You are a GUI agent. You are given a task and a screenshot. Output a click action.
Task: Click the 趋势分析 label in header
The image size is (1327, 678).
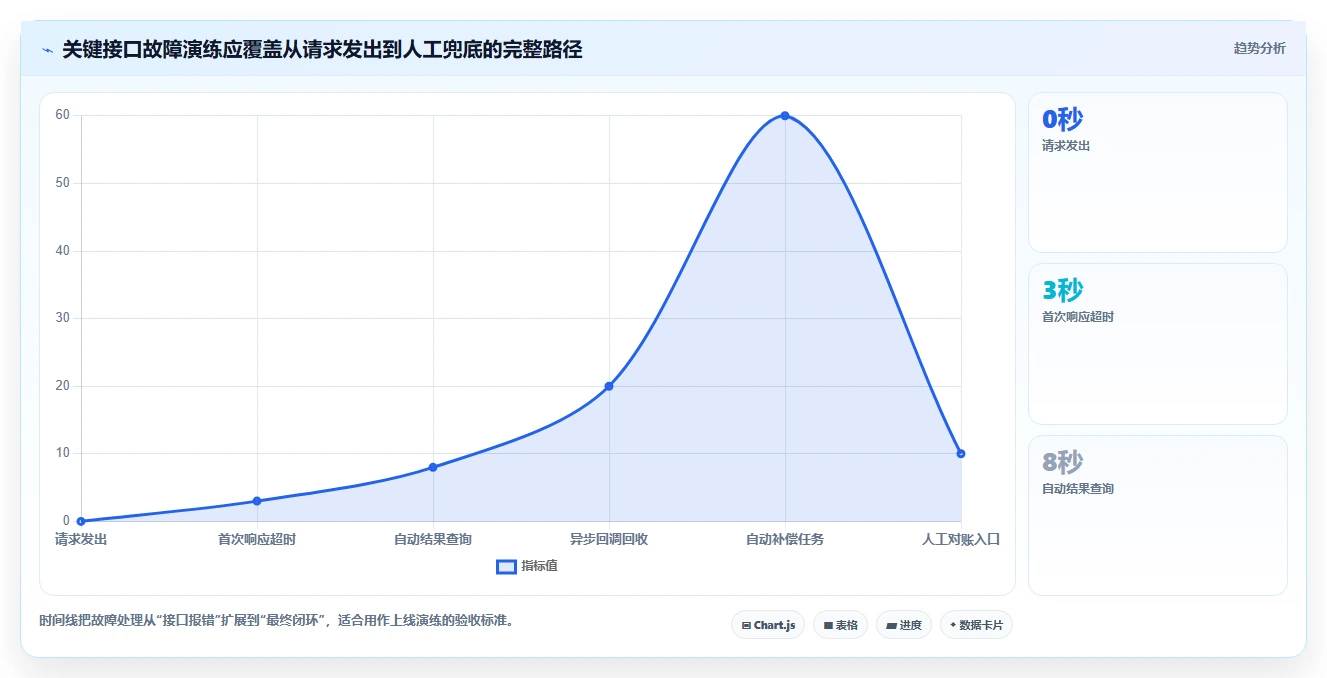coord(1259,48)
